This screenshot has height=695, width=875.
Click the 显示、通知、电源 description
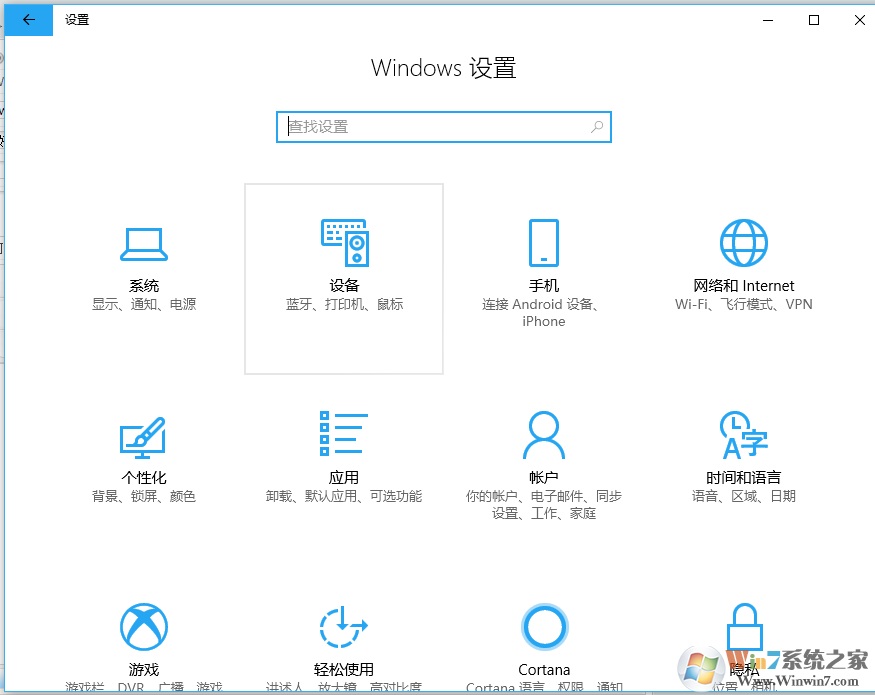click(x=144, y=304)
